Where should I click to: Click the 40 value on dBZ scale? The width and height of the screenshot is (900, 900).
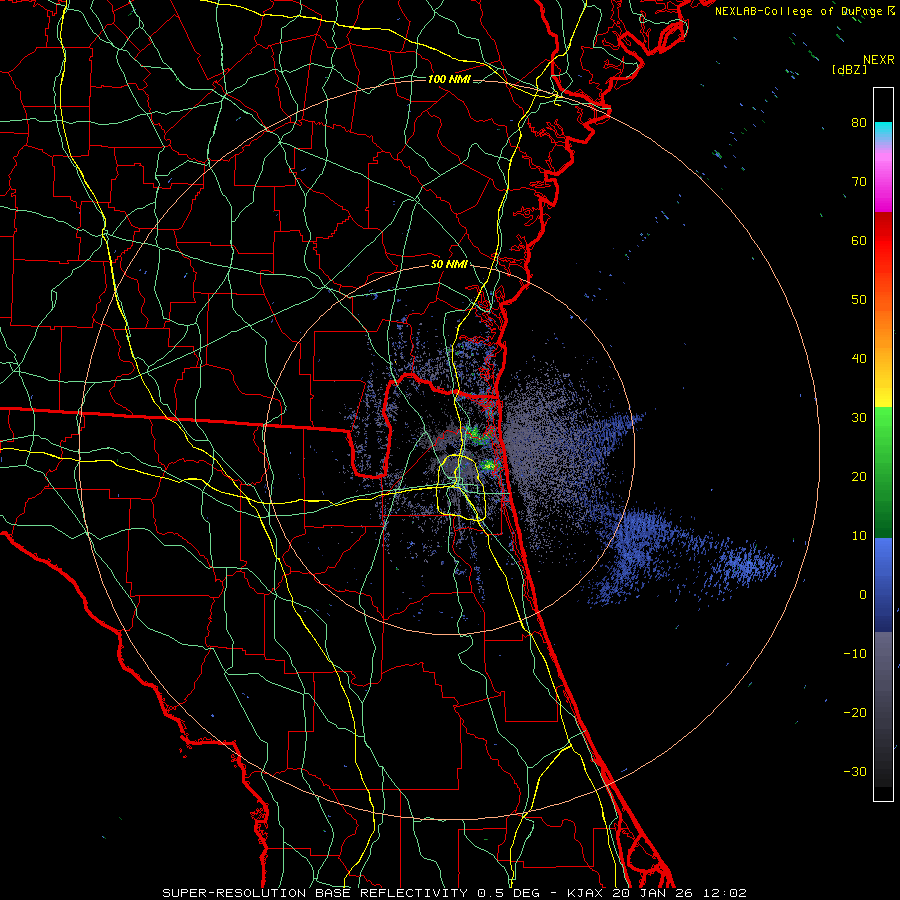(859, 359)
